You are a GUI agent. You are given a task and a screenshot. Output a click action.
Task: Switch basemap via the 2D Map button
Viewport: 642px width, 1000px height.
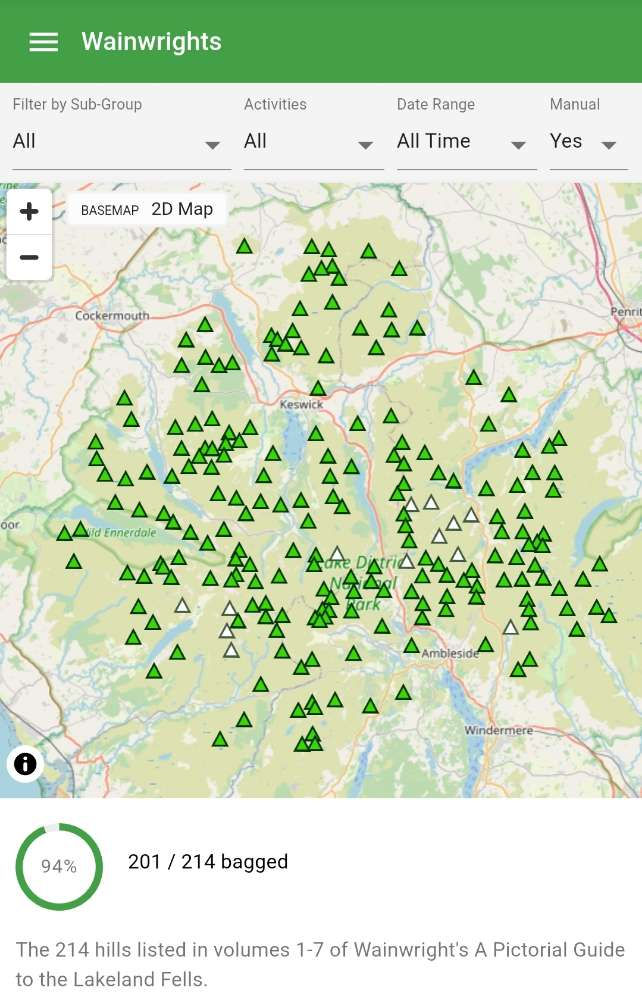click(147, 209)
